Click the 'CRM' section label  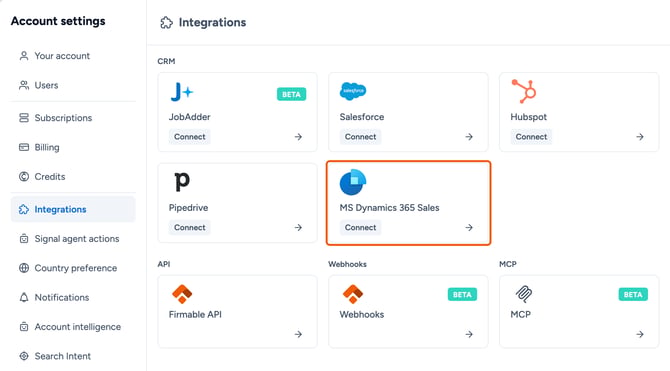[166, 61]
